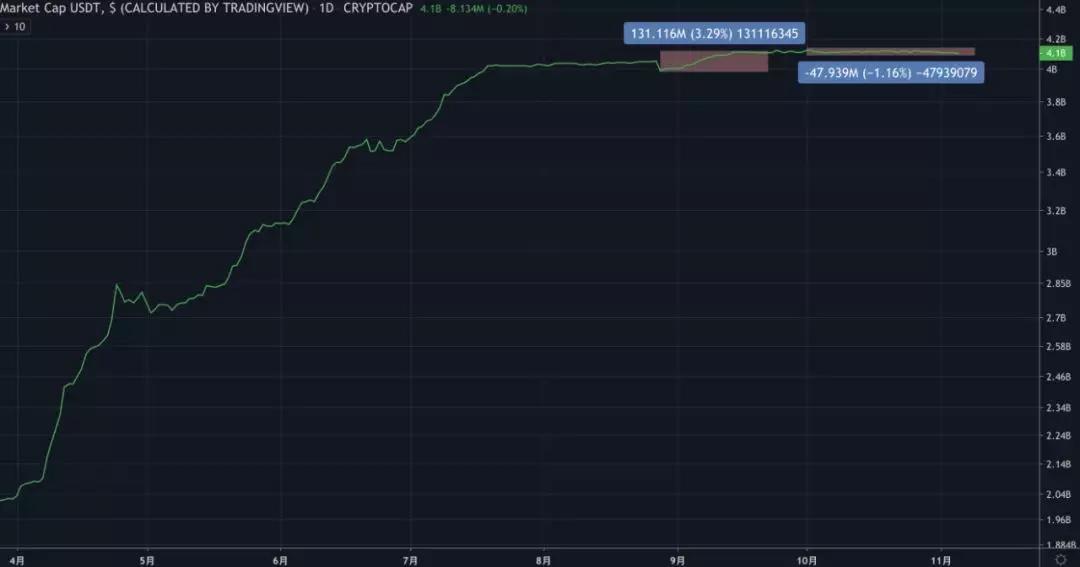Click the 11月 label on time axis
Image resolution: width=1080 pixels, height=567 pixels.
(941, 559)
